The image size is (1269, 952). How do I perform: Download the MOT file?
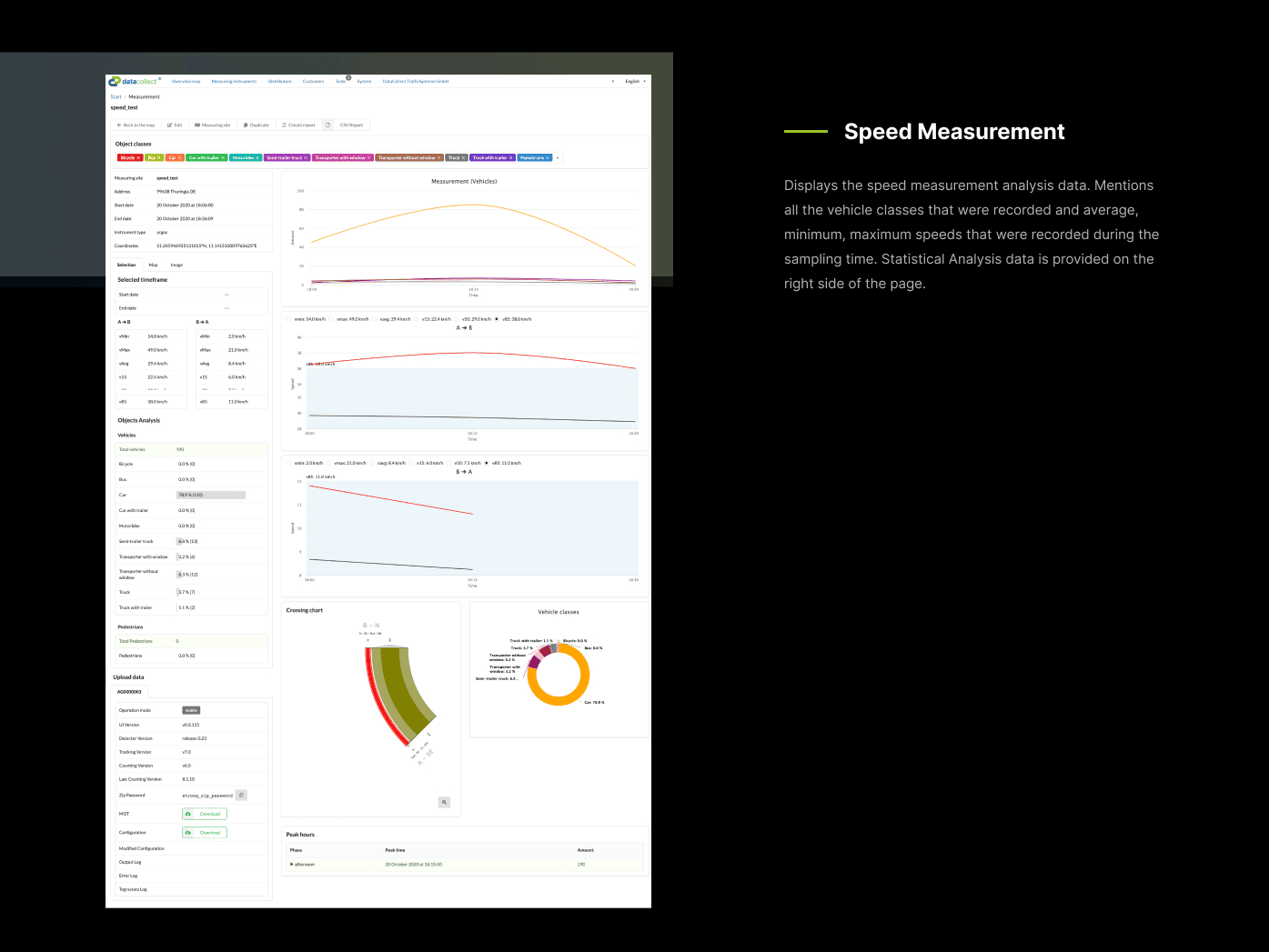[205, 814]
